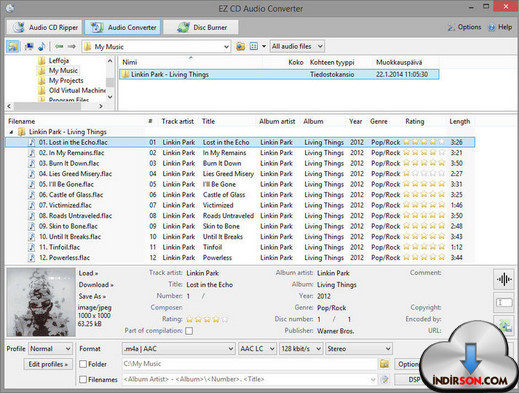Browse output folder with the folder icon

[x=384, y=364]
